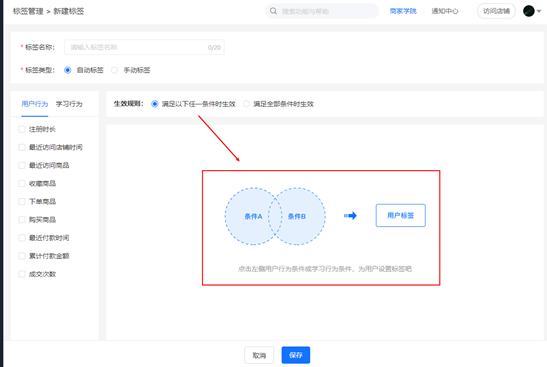This screenshot has width=547, height=367.
Task: Expand the dropdown arrow beside avatar
Action: tap(539, 11)
